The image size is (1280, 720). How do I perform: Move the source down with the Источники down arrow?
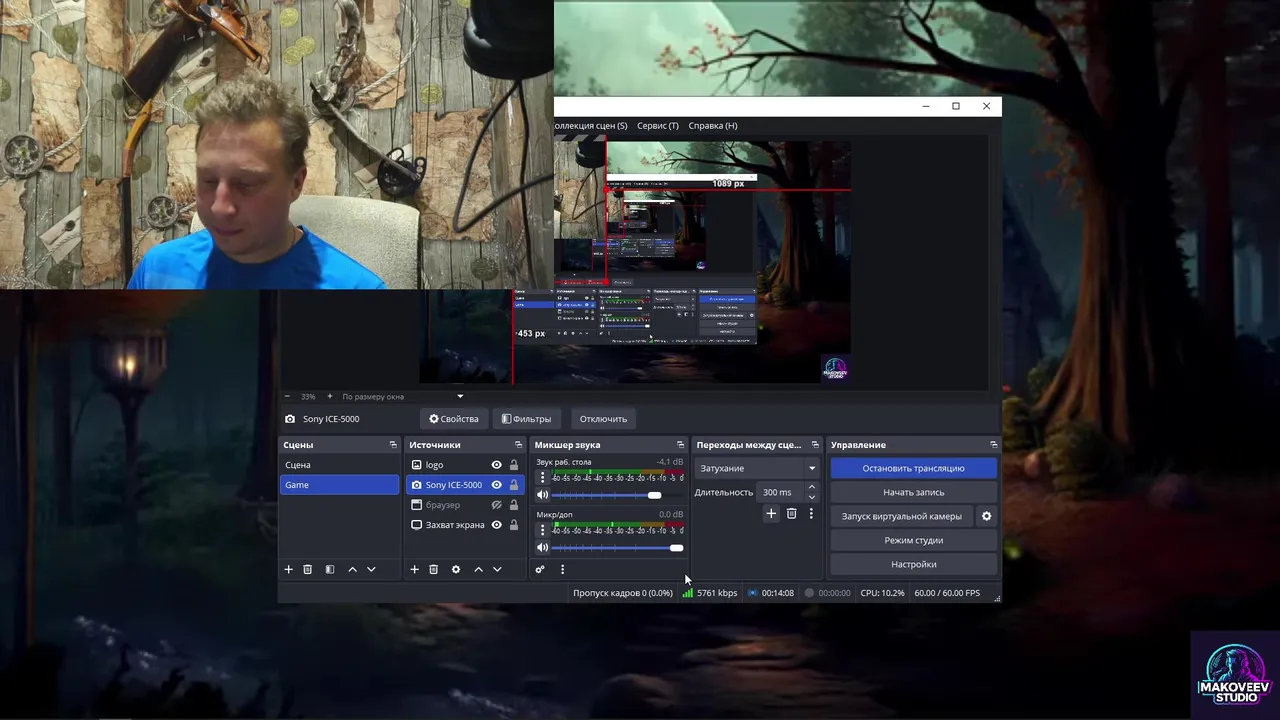497,569
